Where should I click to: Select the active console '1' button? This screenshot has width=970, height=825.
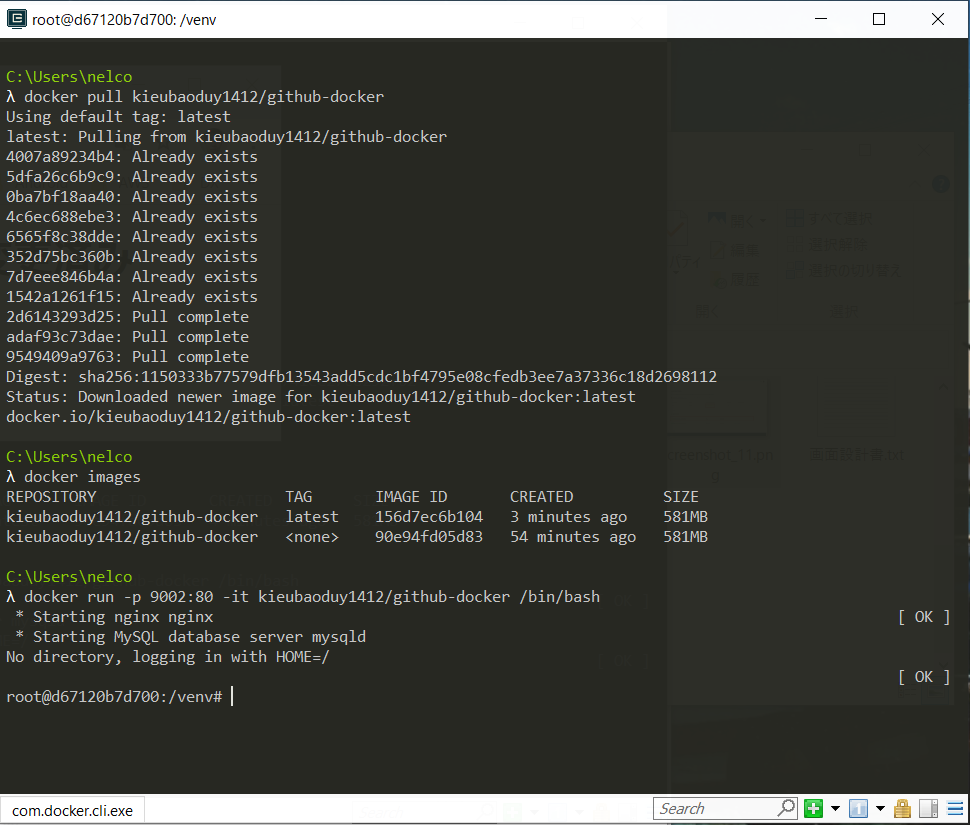click(x=858, y=808)
